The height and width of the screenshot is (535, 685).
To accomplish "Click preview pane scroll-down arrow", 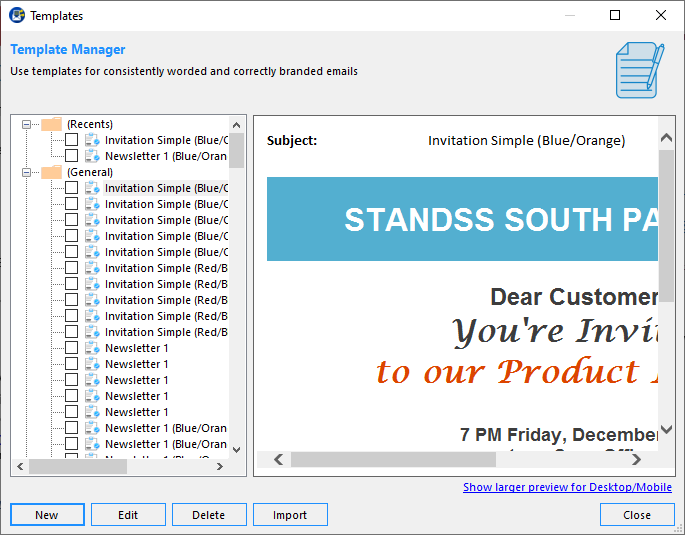I will click(666, 429).
